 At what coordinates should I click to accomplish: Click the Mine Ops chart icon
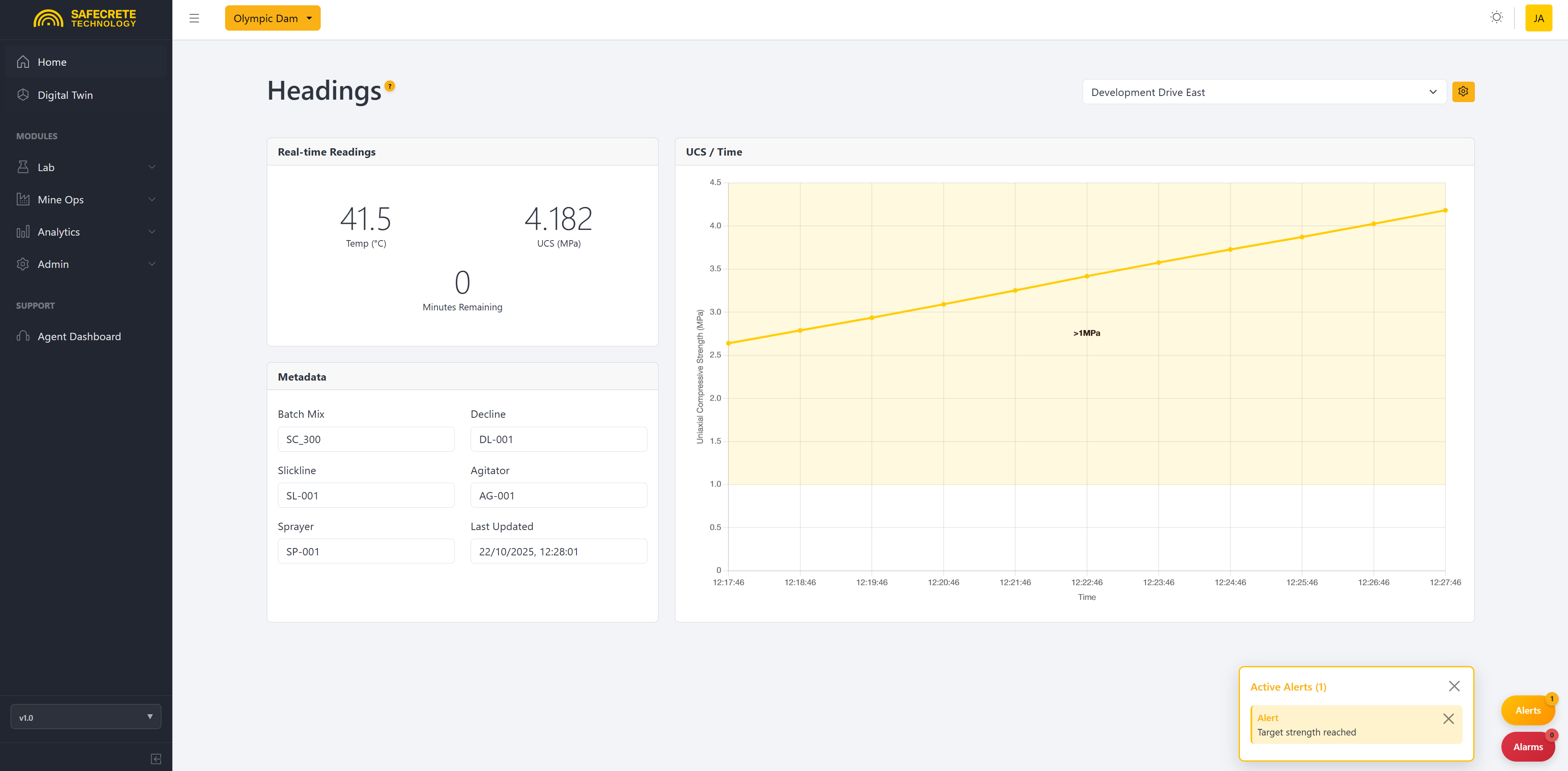pos(22,199)
